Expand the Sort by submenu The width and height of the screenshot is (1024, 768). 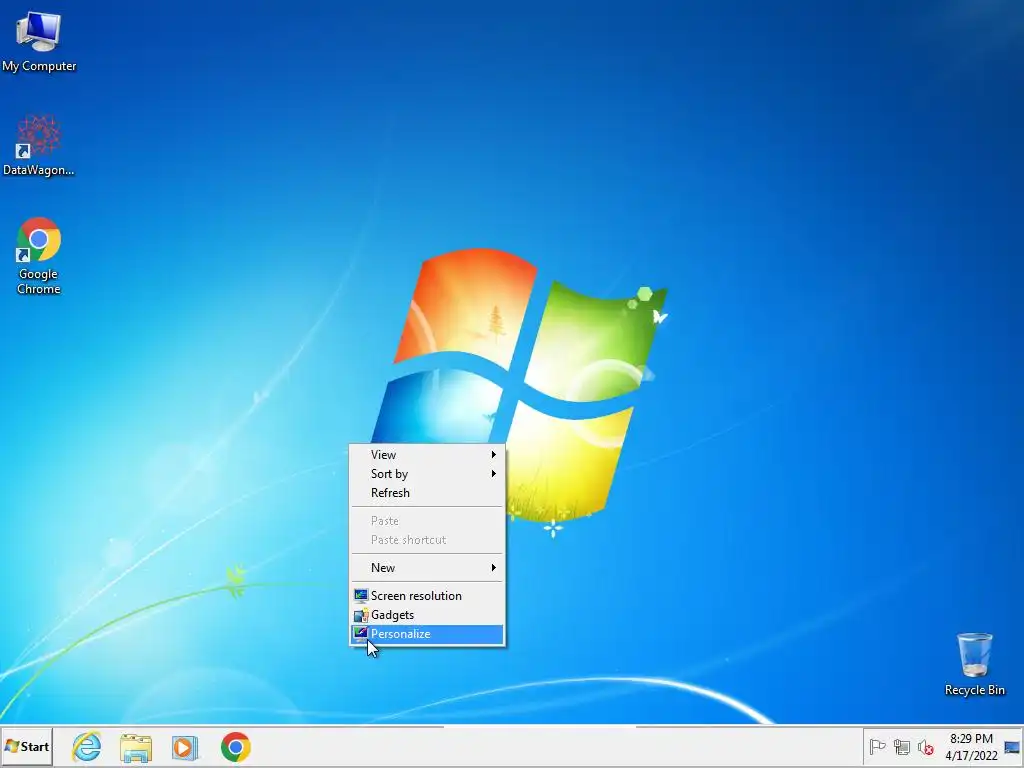coord(427,473)
